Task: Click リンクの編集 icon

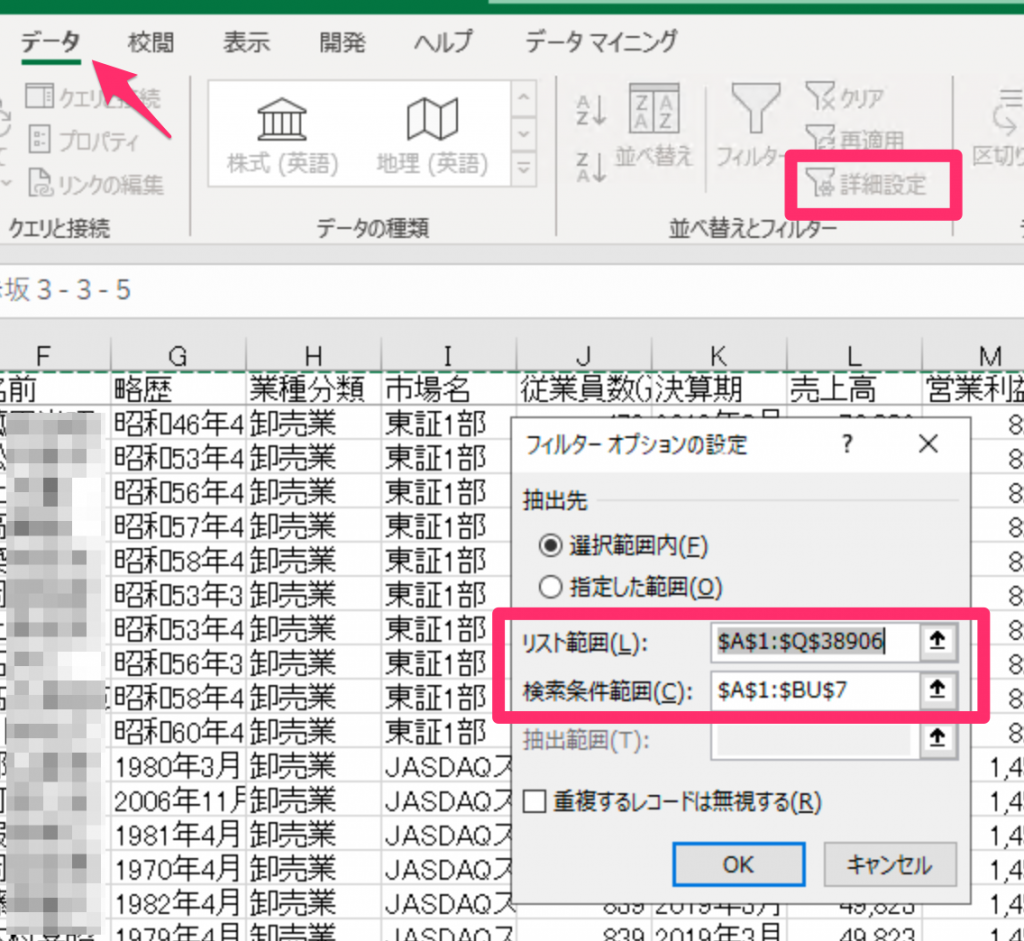Action: pyautogui.click(x=95, y=183)
